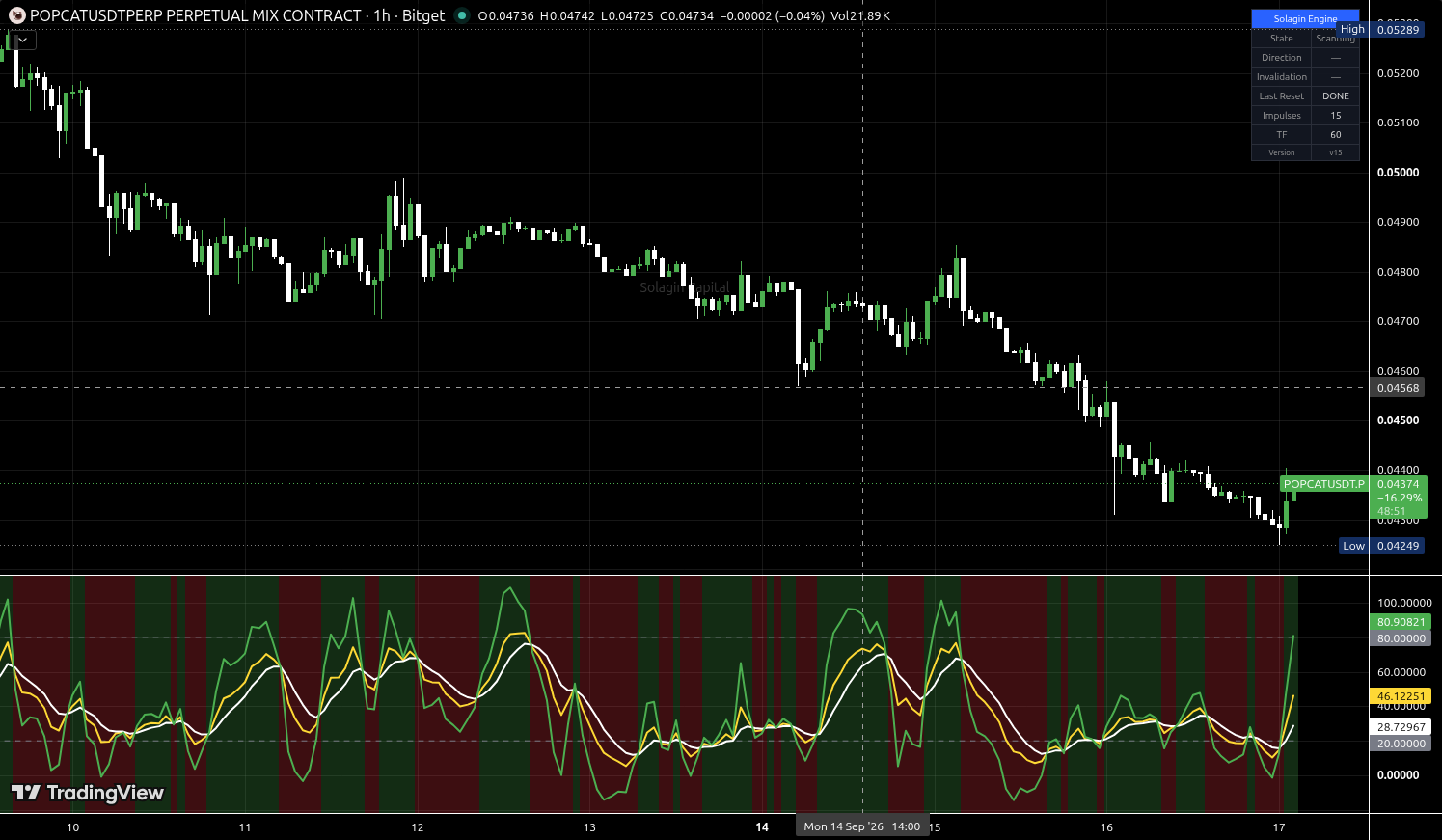Click date 10 on the time axis
This screenshot has height=840, width=1442.
73,827
